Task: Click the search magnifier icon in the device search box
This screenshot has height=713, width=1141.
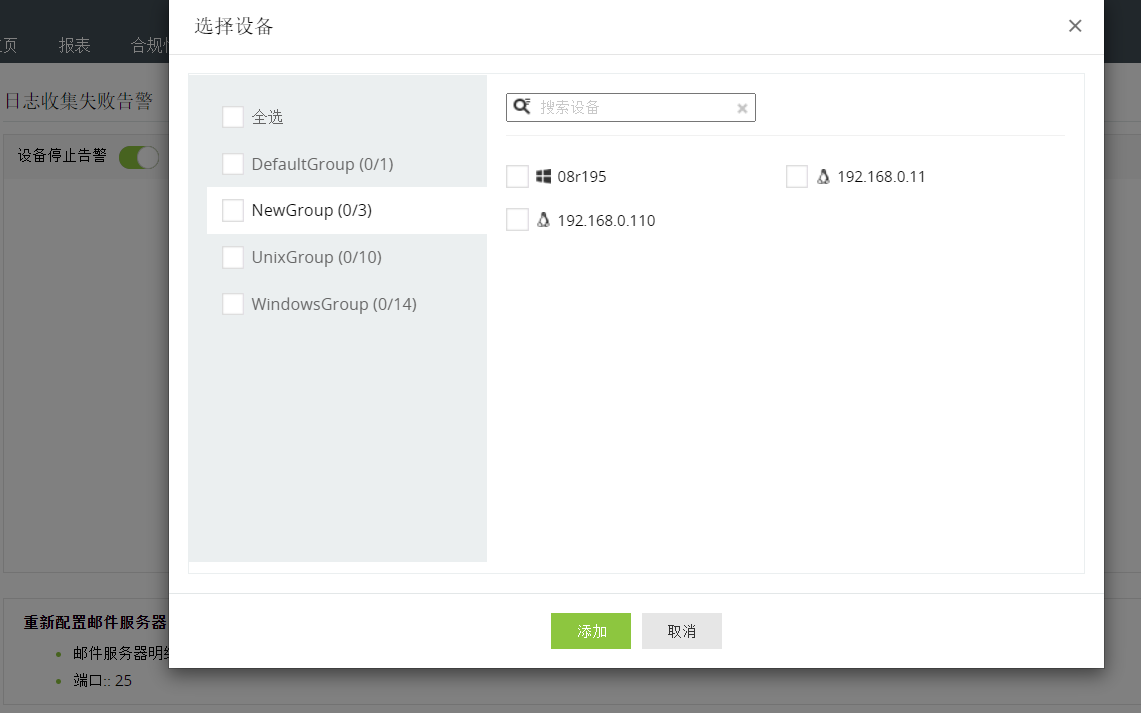Action: [x=522, y=107]
